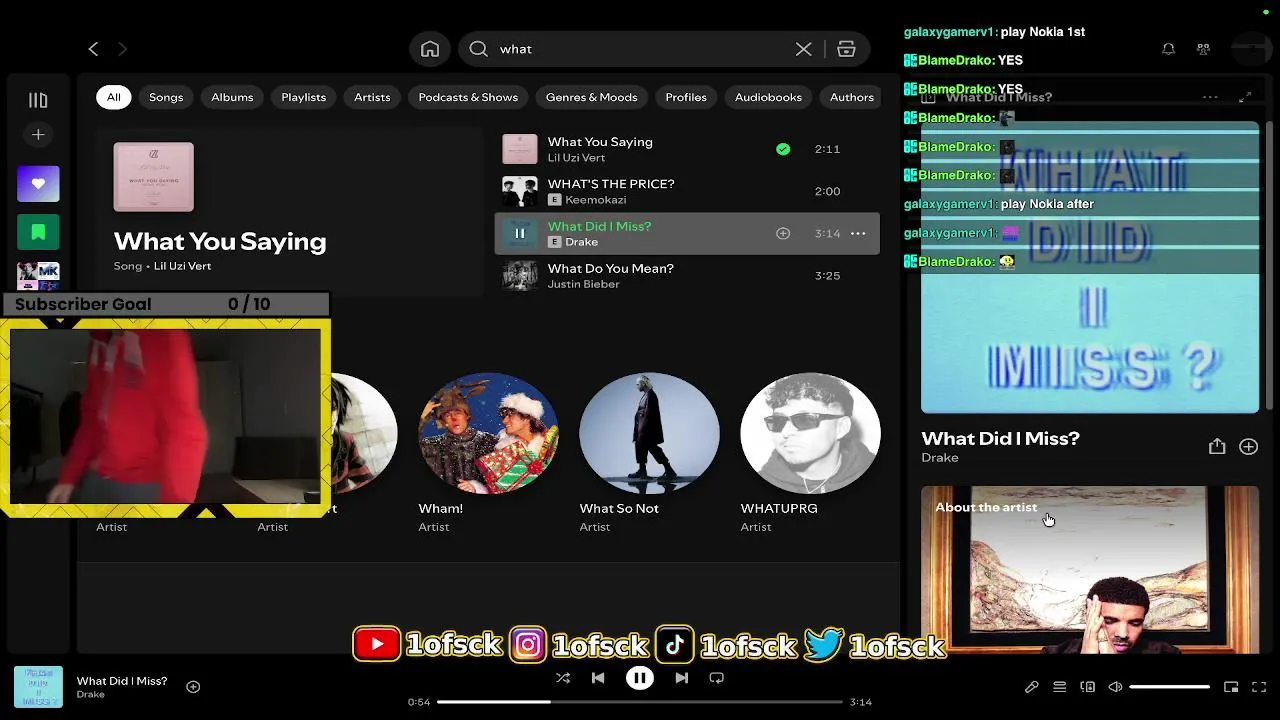Skip to the next track

(x=681, y=678)
